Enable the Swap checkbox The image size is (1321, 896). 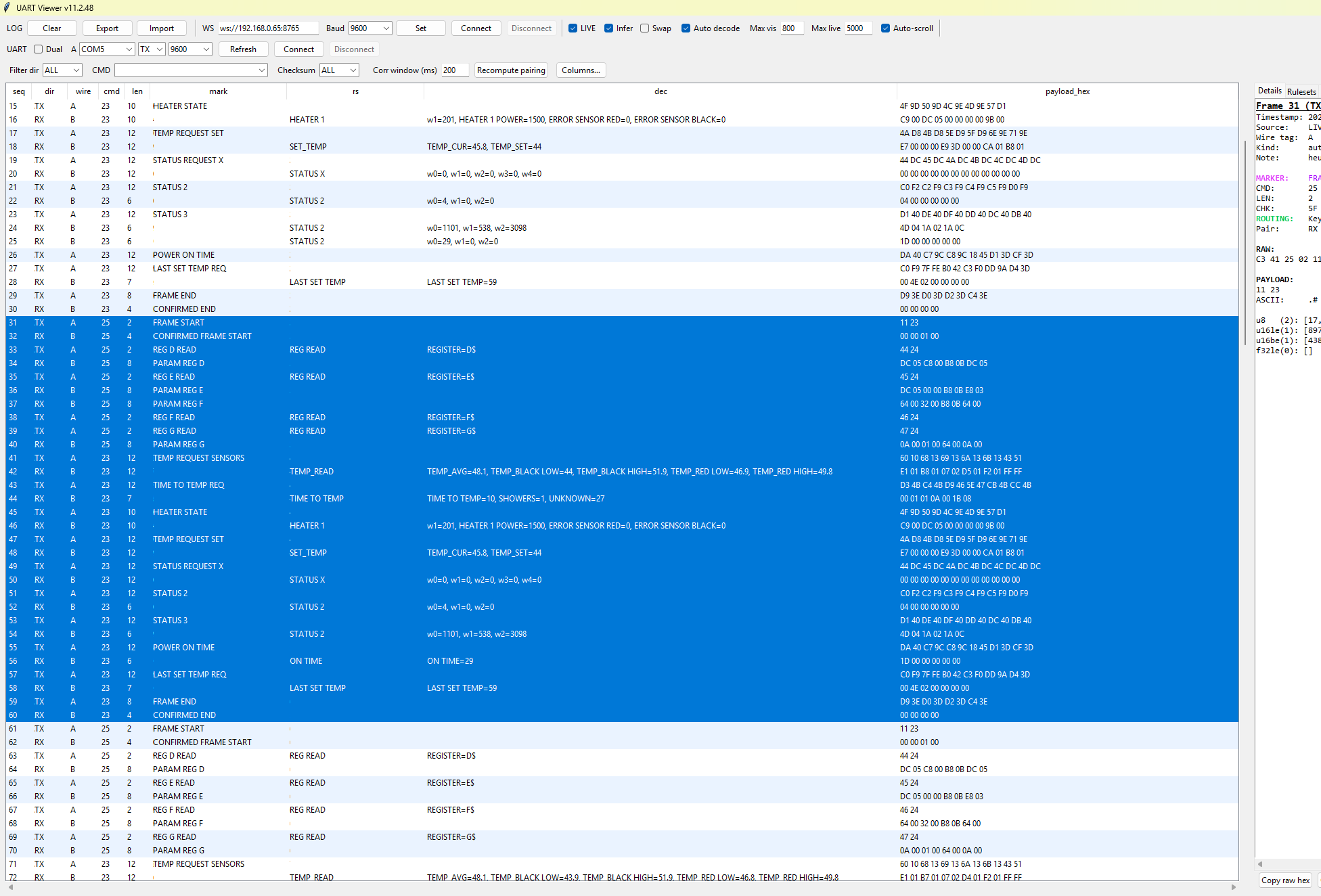[645, 28]
